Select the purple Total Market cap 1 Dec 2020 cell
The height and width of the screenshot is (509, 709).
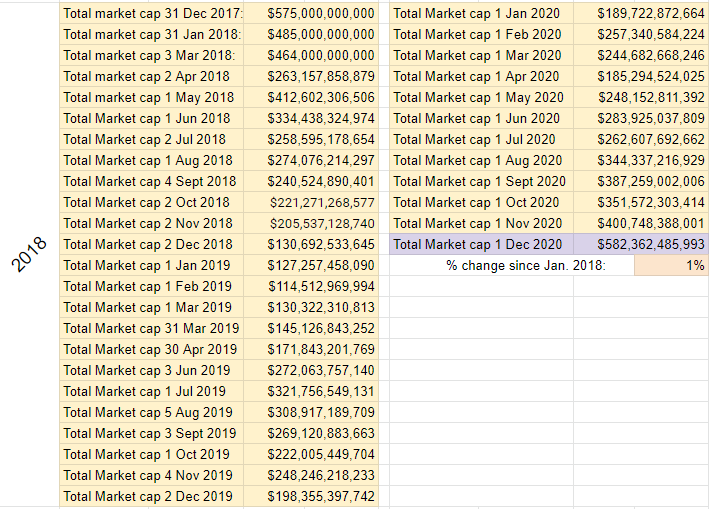[x=482, y=245]
